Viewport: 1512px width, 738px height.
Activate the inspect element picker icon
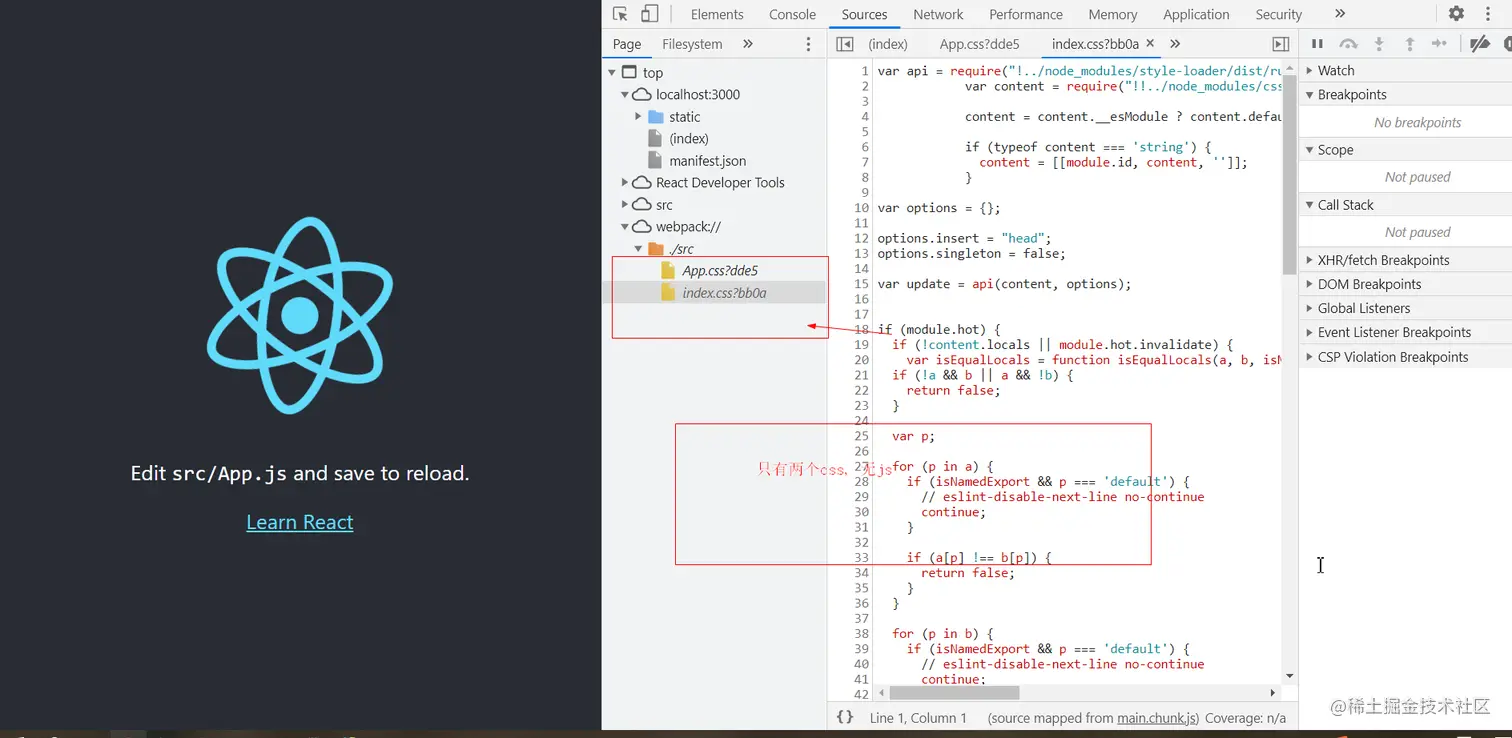(x=620, y=14)
